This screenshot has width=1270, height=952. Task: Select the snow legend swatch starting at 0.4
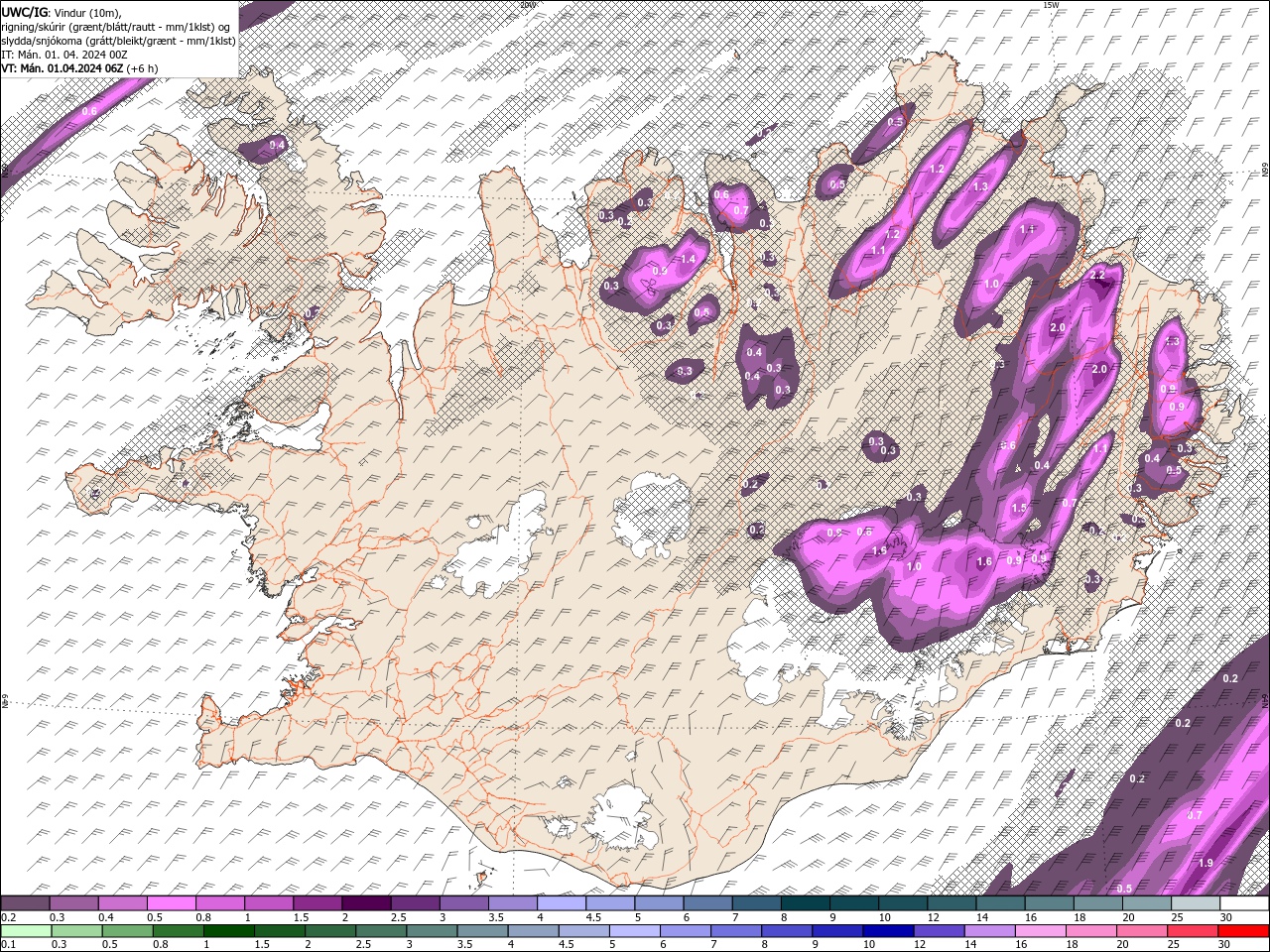click(x=123, y=903)
